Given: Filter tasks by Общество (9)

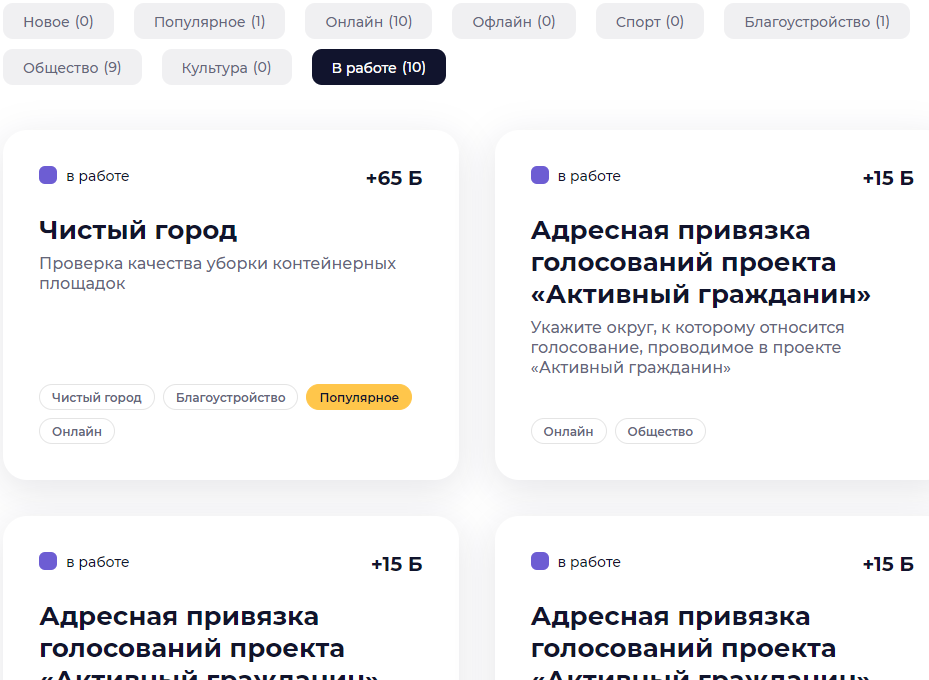Looking at the screenshot, I should pyautogui.click(x=72, y=68).
